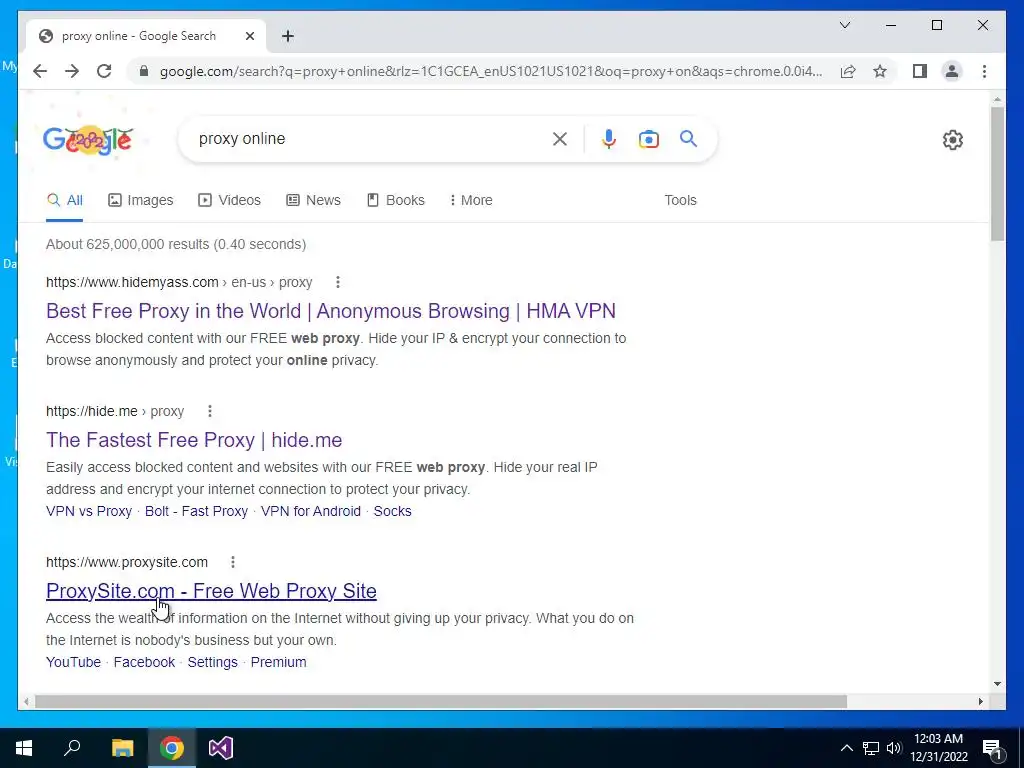Open options for hidemyass.com result
Image resolution: width=1024 pixels, height=768 pixels.
point(338,282)
